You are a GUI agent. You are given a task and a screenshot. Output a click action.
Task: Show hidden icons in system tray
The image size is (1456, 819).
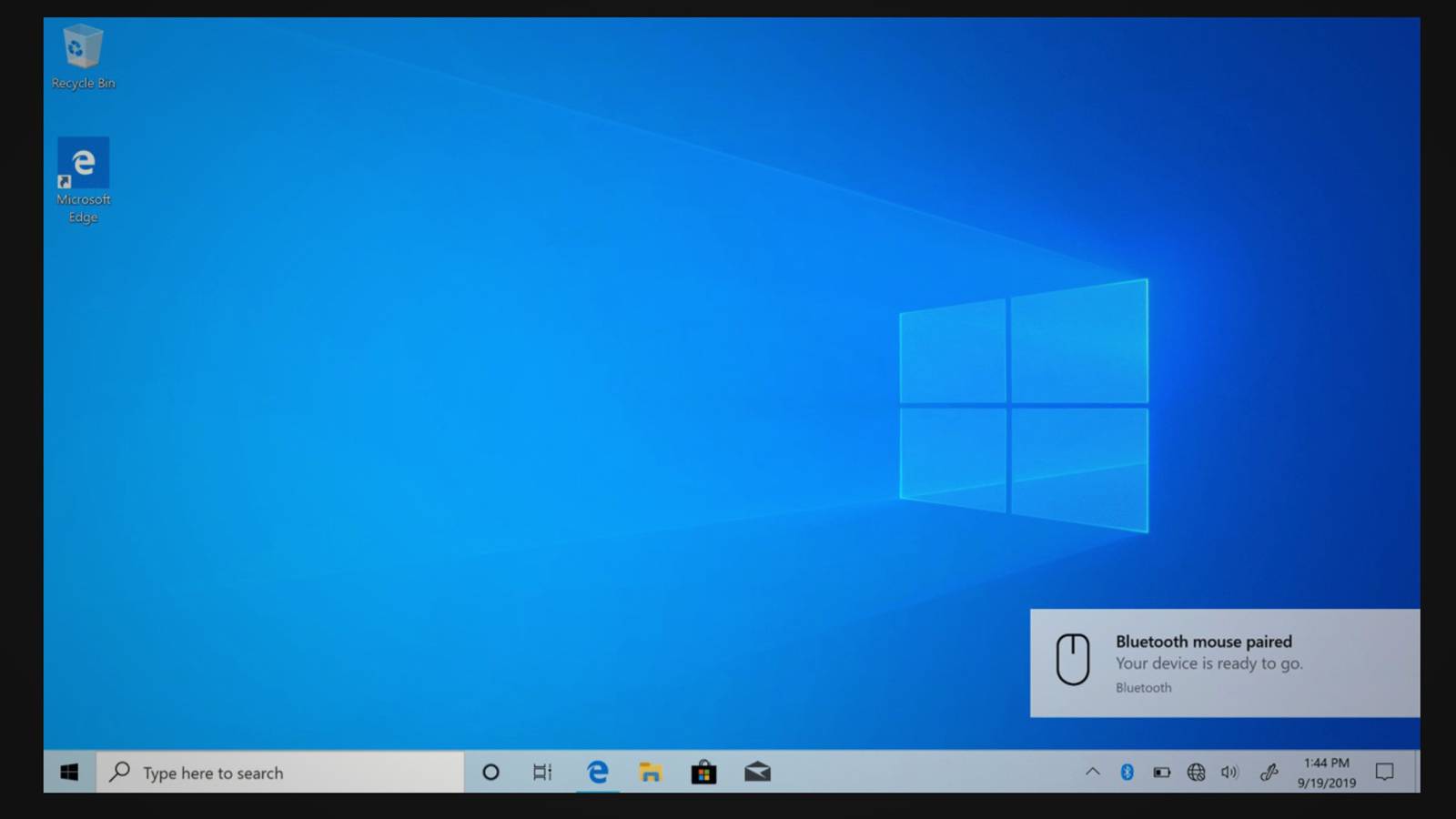1093,772
